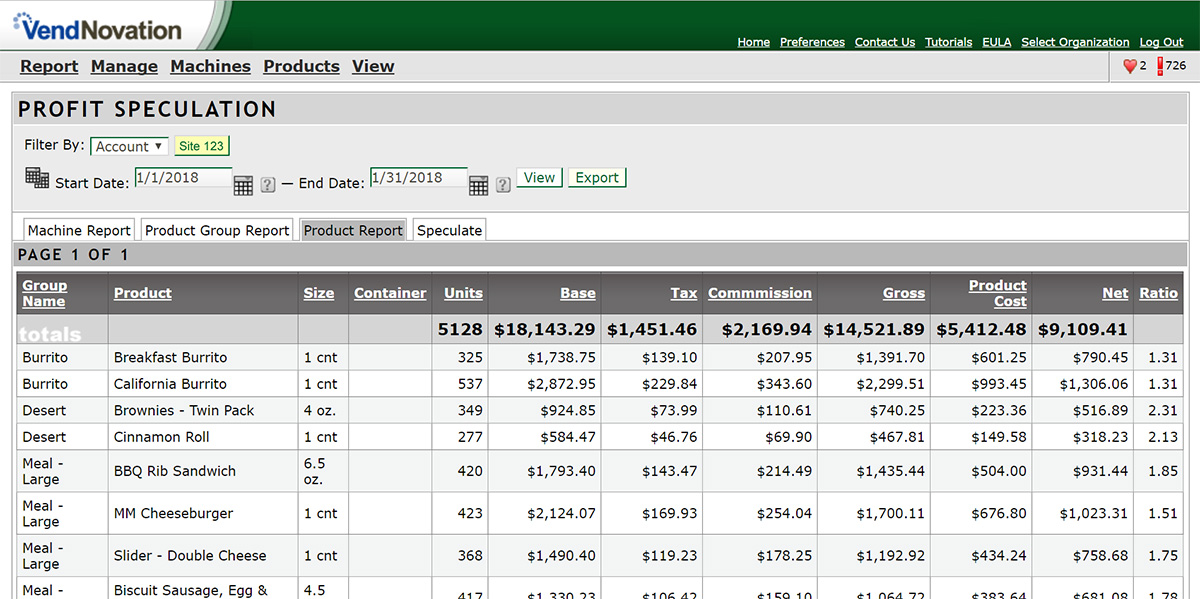This screenshot has height=599, width=1200.
Task: Click the red alert exclamation icon
Action: tap(1160, 66)
